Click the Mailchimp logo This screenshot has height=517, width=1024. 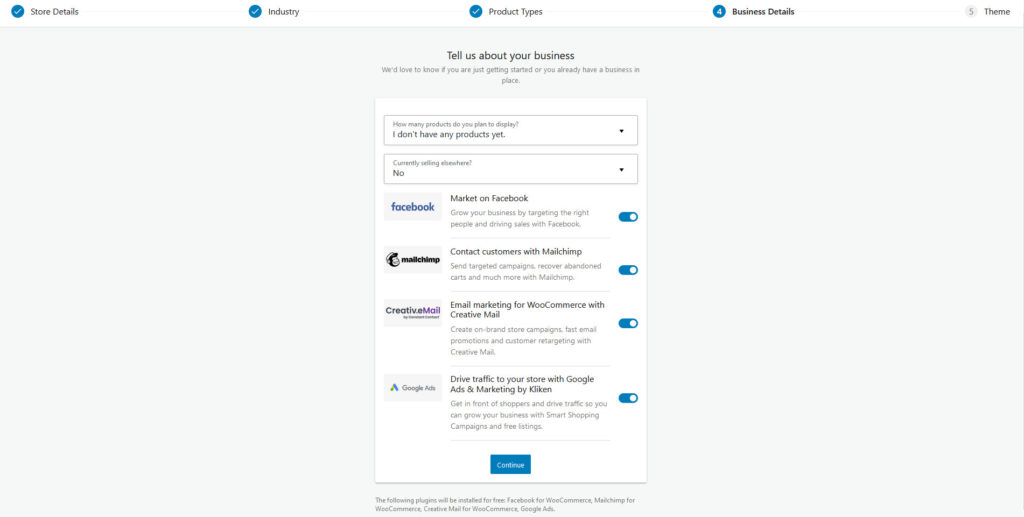tap(413, 260)
